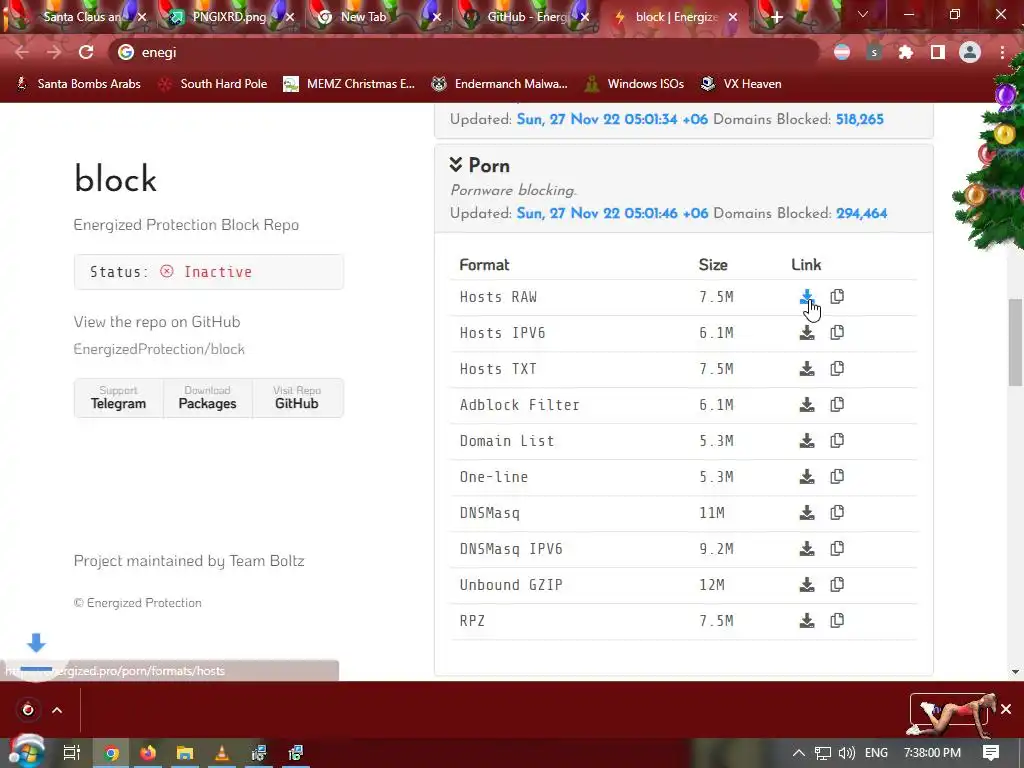1024x768 pixels.
Task: Open the Extensions puzzle menu
Action: 906,52
